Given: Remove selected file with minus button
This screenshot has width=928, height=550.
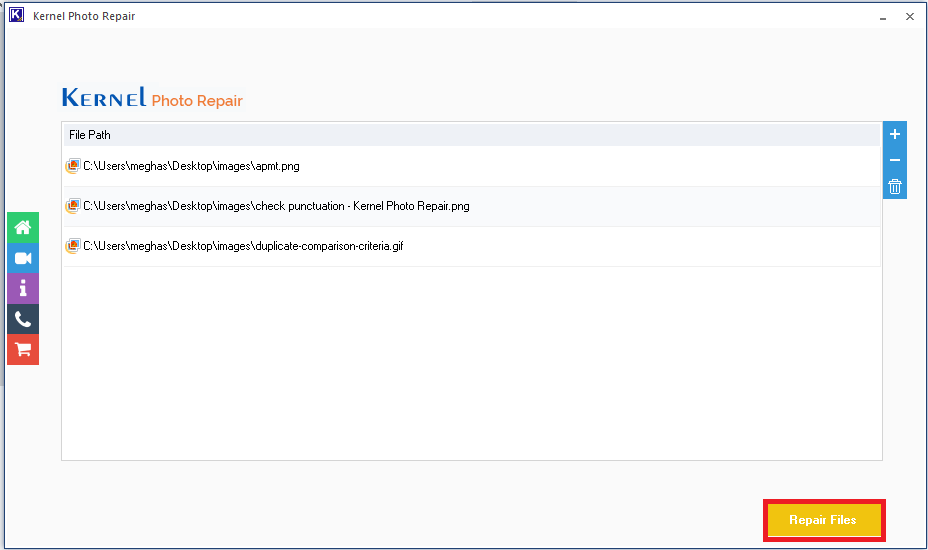Looking at the screenshot, I should coord(895,160).
